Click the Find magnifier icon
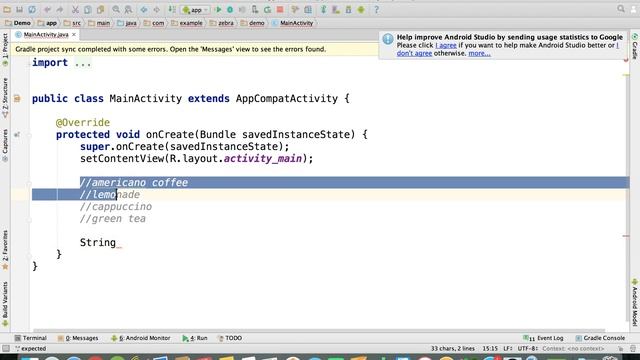 [116, 9]
